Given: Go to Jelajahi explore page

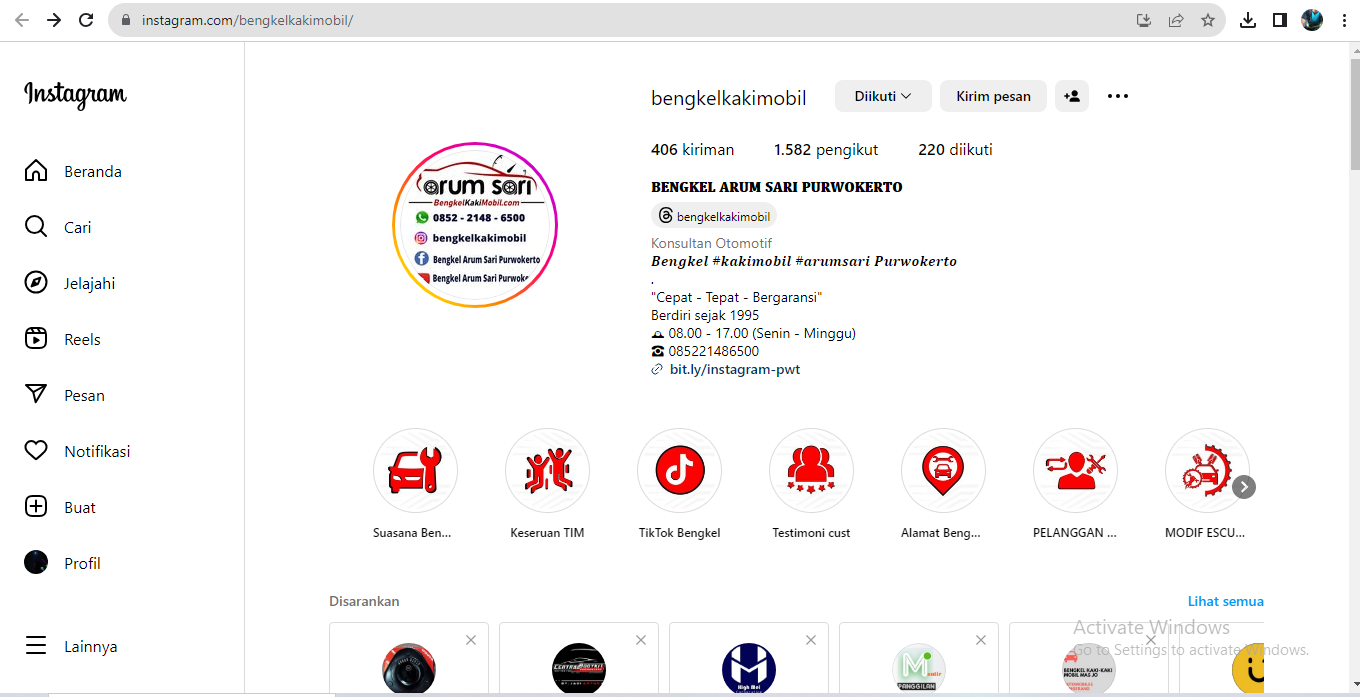Looking at the screenshot, I should pos(69,283).
